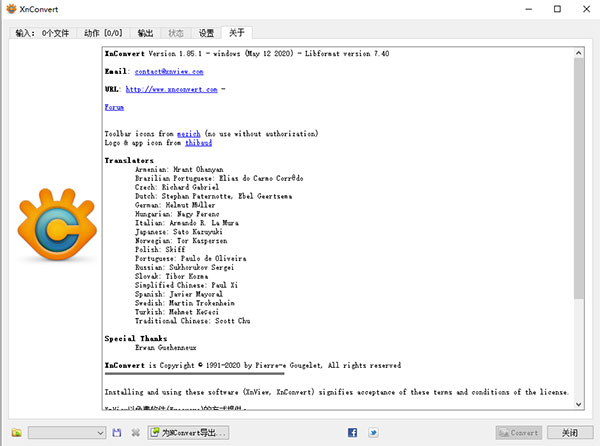
Task: Select the 关于 tab
Action: coord(237,33)
